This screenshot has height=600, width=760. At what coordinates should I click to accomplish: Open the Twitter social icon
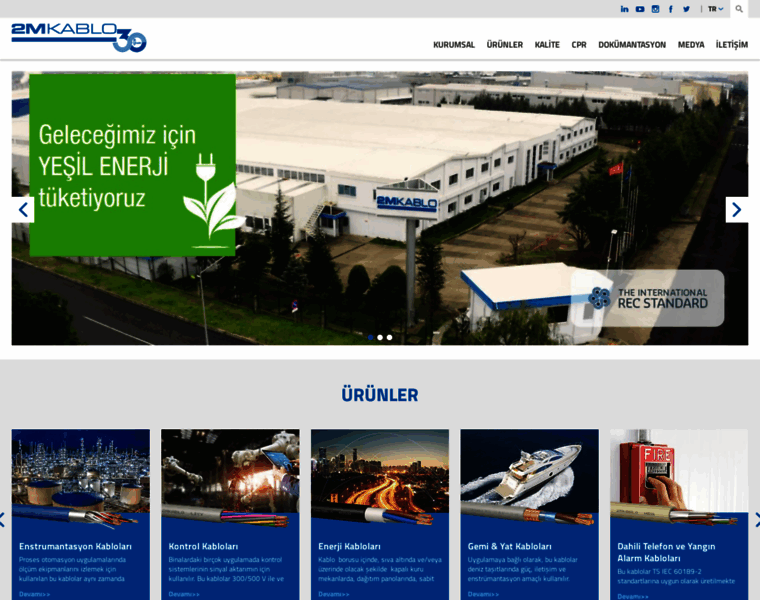pos(686,9)
